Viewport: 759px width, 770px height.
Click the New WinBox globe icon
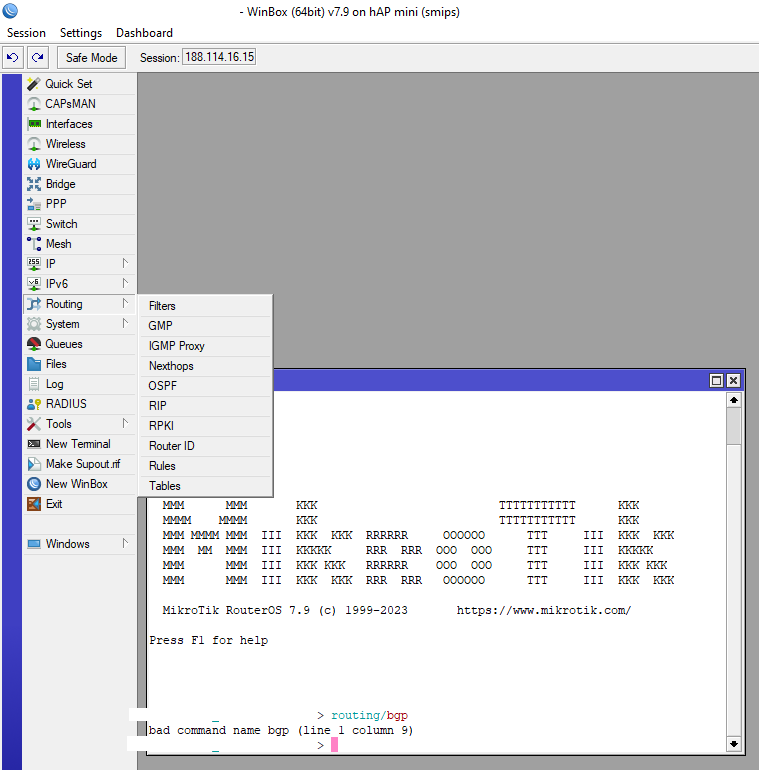pos(34,484)
